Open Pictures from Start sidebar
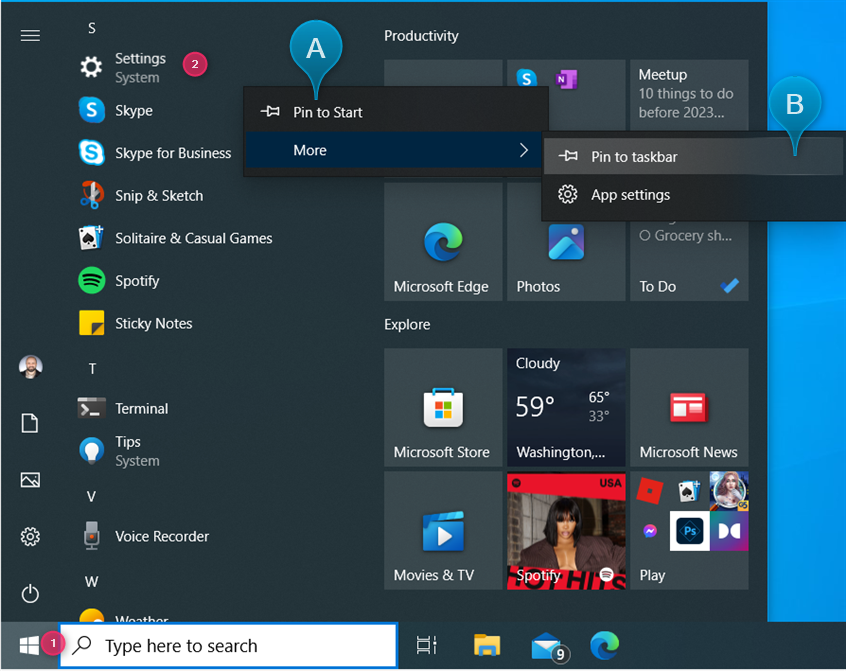Screen dimensions: 846x671 click(30, 480)
